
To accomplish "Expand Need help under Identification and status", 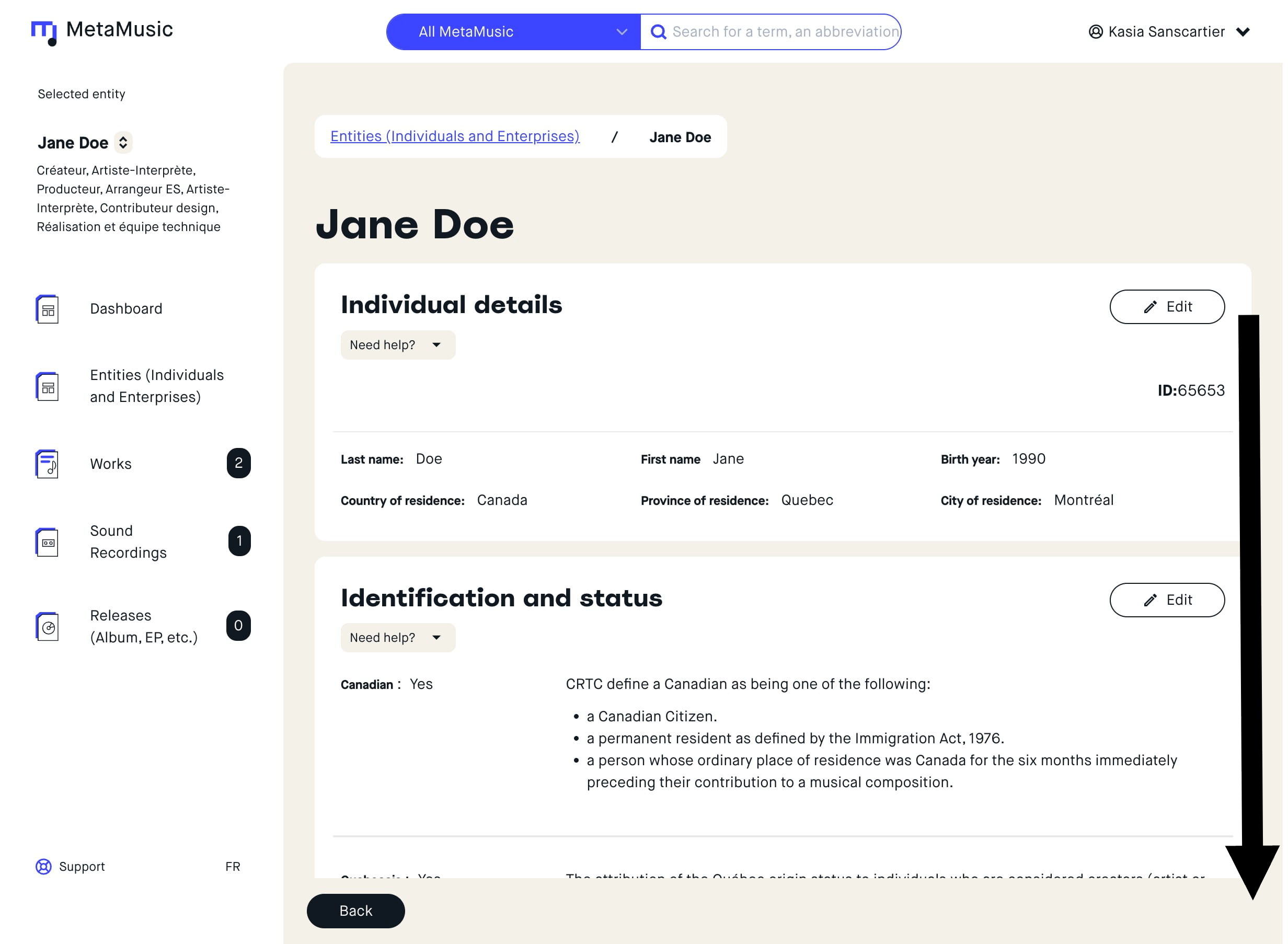I will pos(398,638).
